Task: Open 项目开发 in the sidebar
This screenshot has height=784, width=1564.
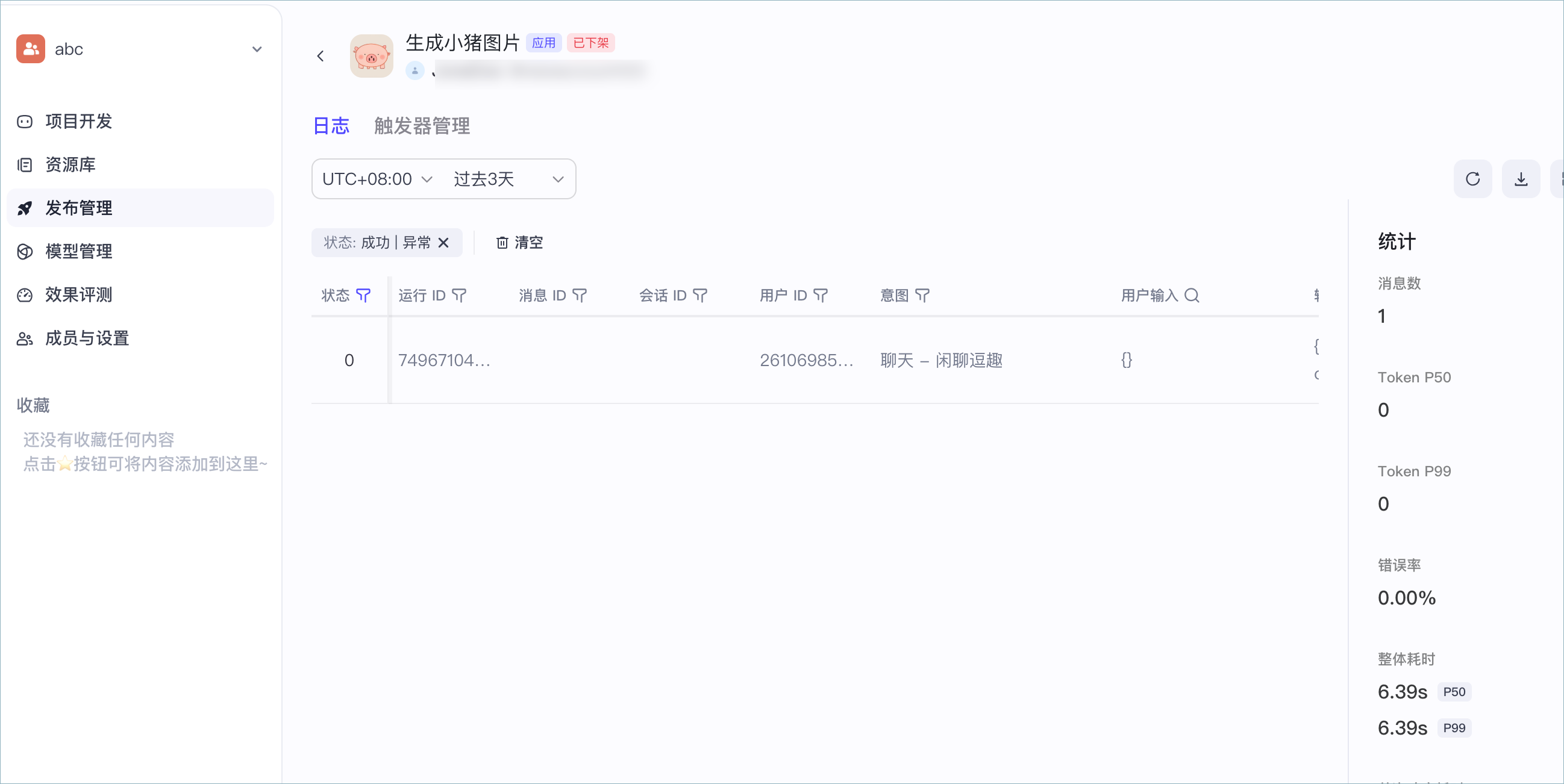Action: pyautogui.click(x=140, y=122)
